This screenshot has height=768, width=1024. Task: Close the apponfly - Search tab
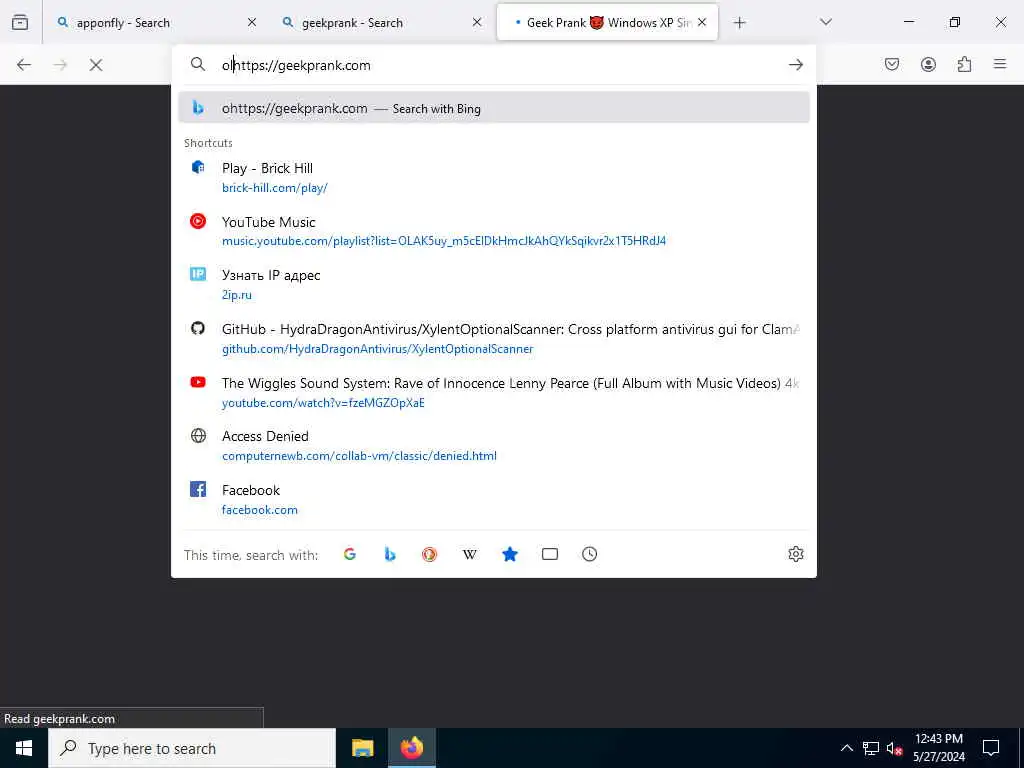tap(252, 23)
